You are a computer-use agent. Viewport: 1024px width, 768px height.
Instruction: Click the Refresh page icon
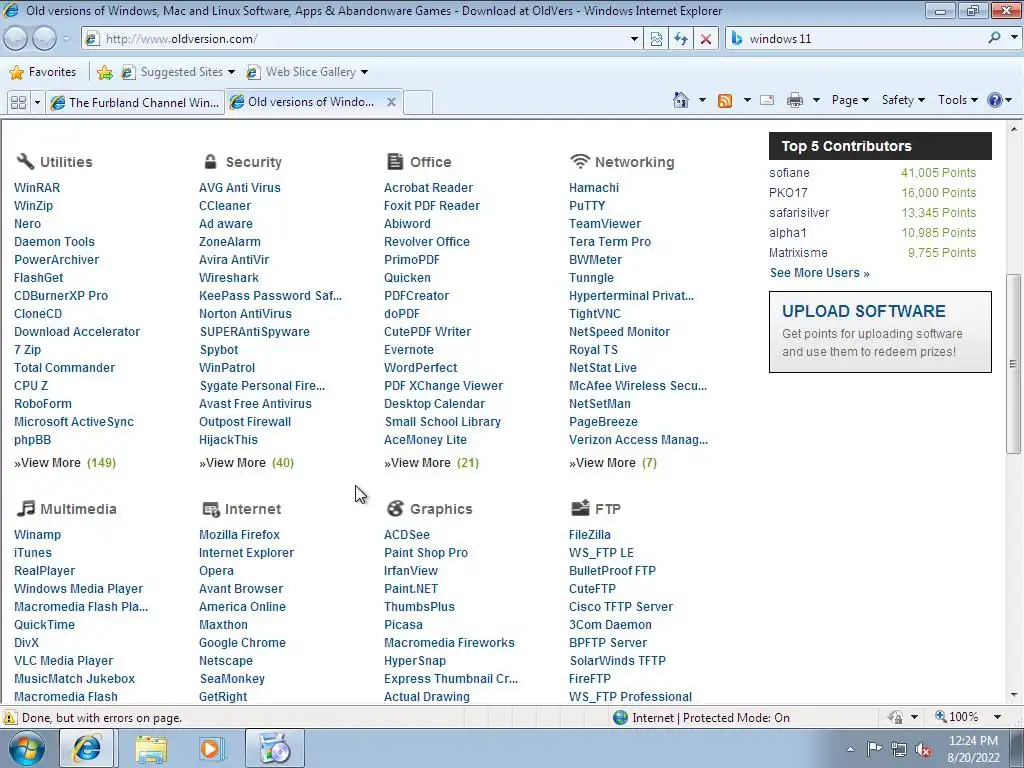(x=680, y=39)
